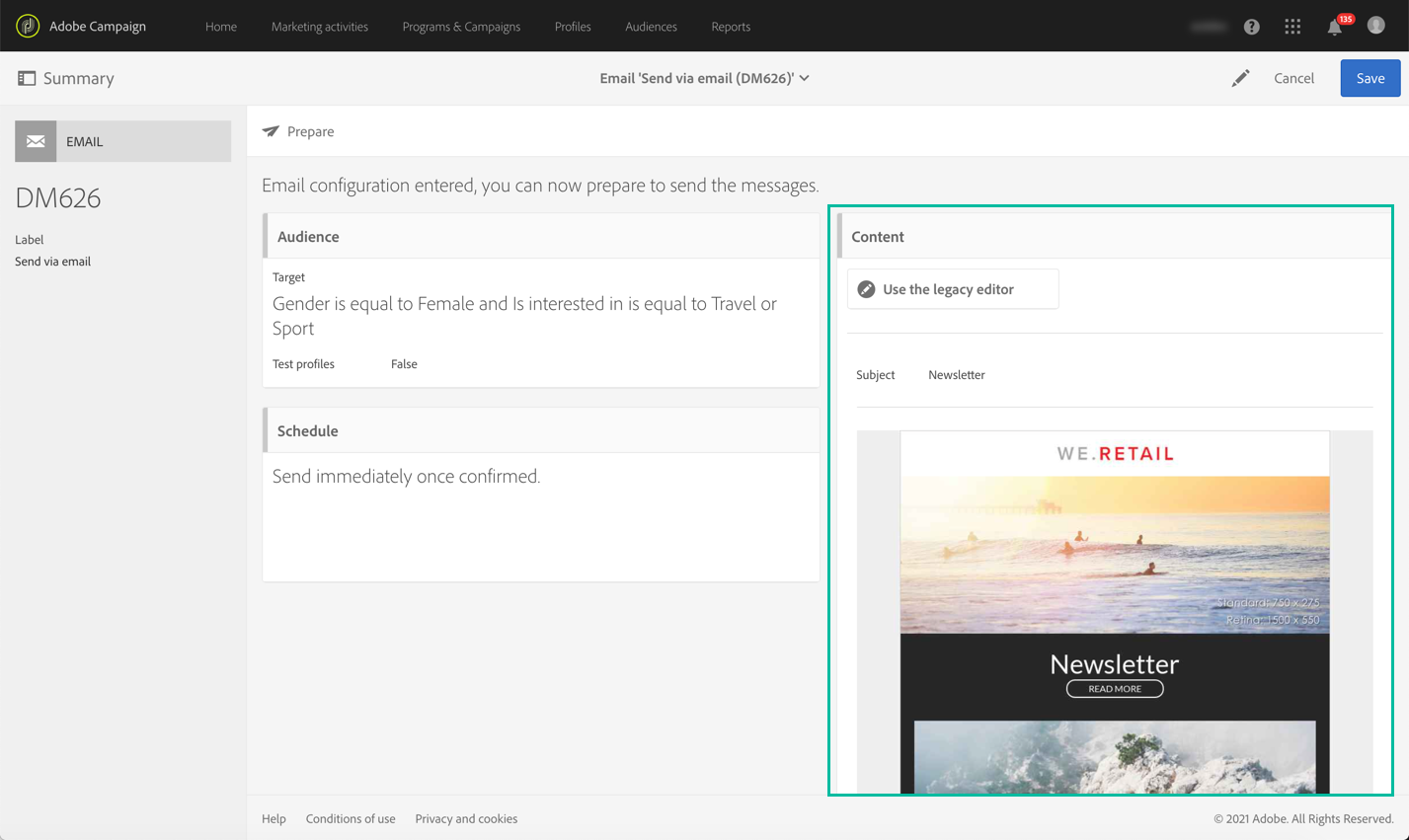Viewport: 1409px width, 840px height.
Task: Open the Content block header
Action: tap(1114, 237)
